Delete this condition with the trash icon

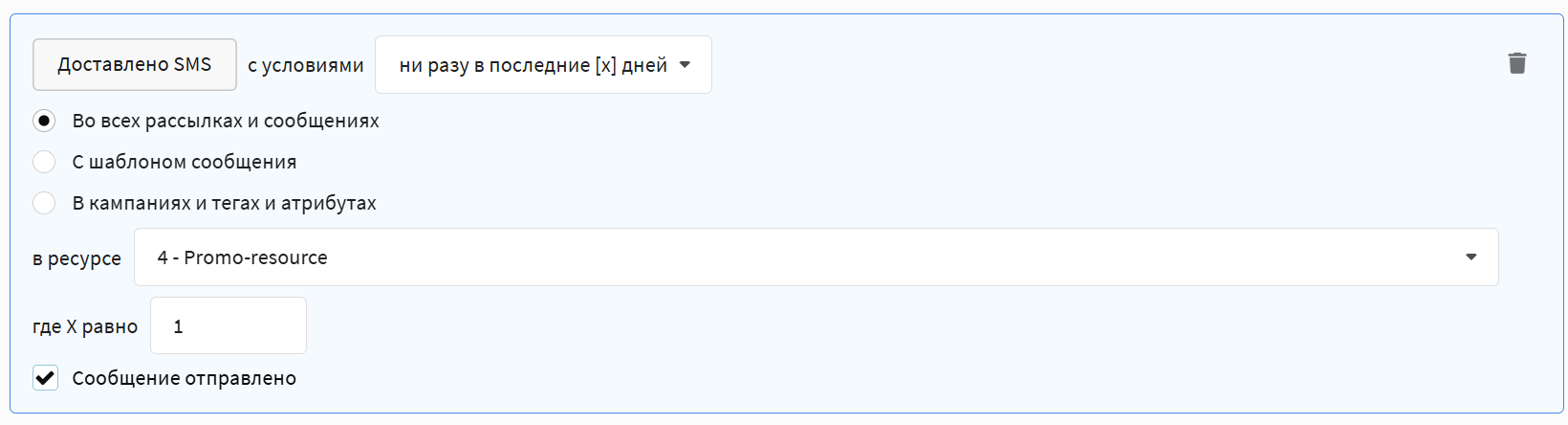click(x=1516, y=63)
